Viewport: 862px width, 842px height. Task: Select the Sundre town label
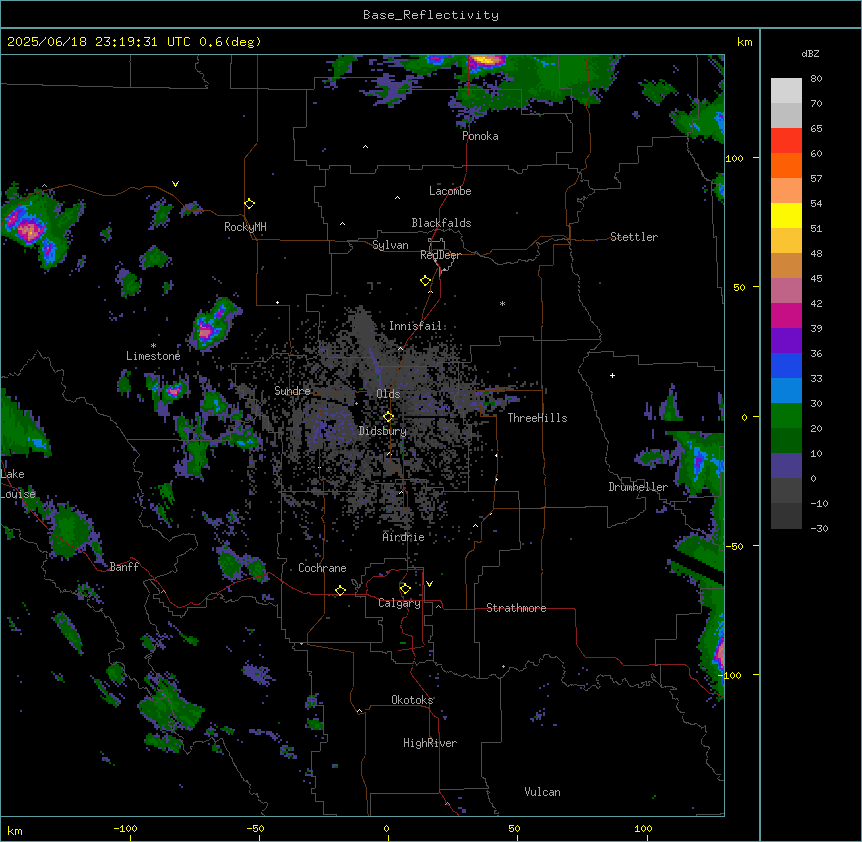292,391
